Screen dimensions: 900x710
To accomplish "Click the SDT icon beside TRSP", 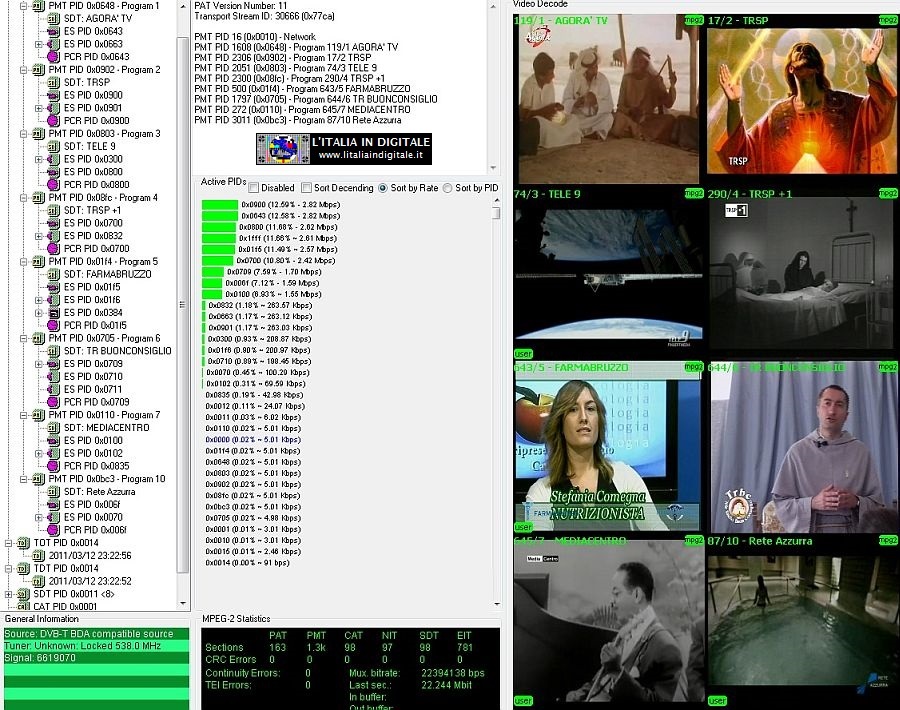I will coord(53,83).
